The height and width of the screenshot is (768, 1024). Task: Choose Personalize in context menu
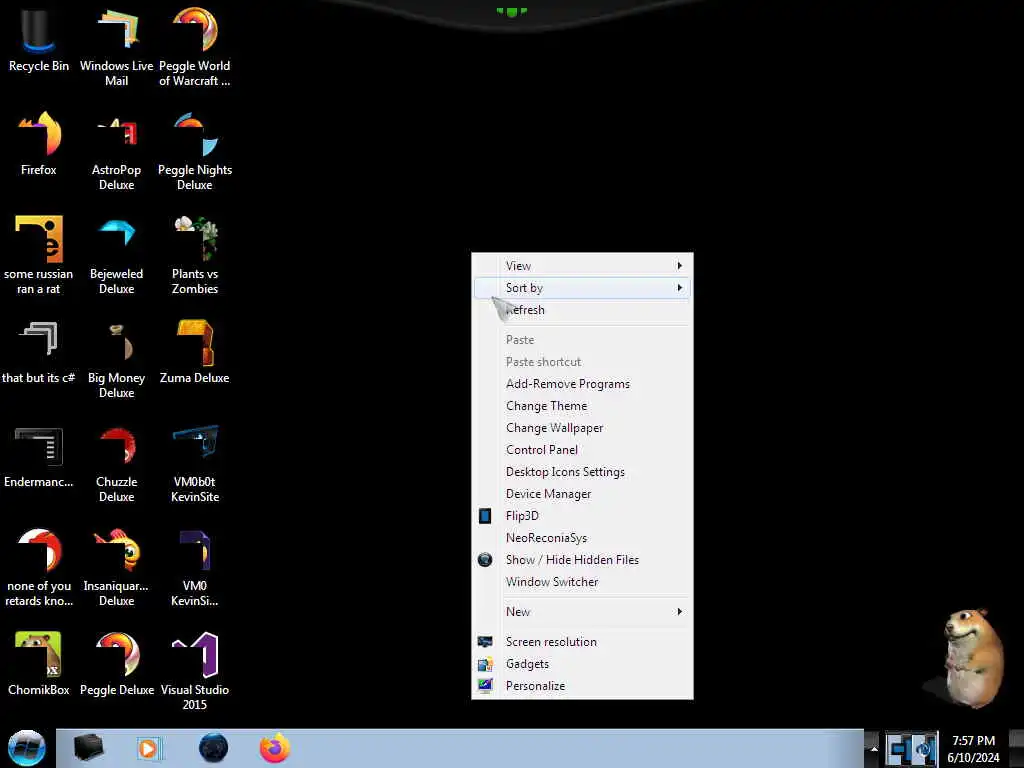pos(582,686)
